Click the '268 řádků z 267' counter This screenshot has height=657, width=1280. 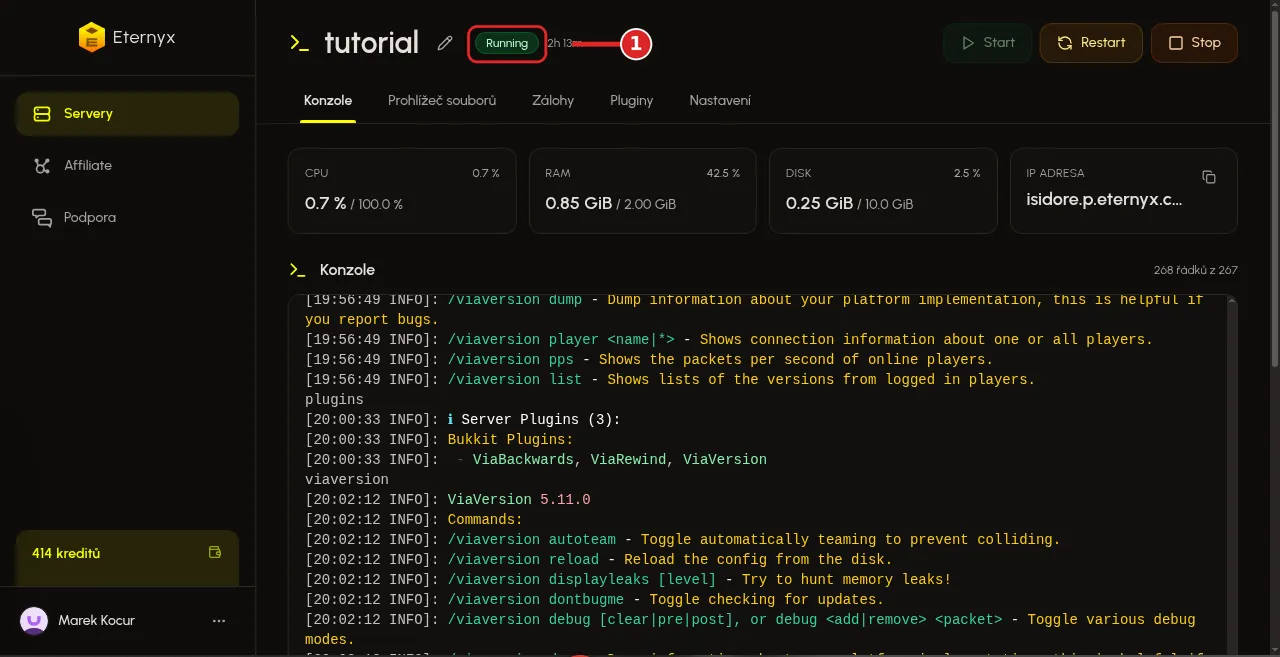1195,271
